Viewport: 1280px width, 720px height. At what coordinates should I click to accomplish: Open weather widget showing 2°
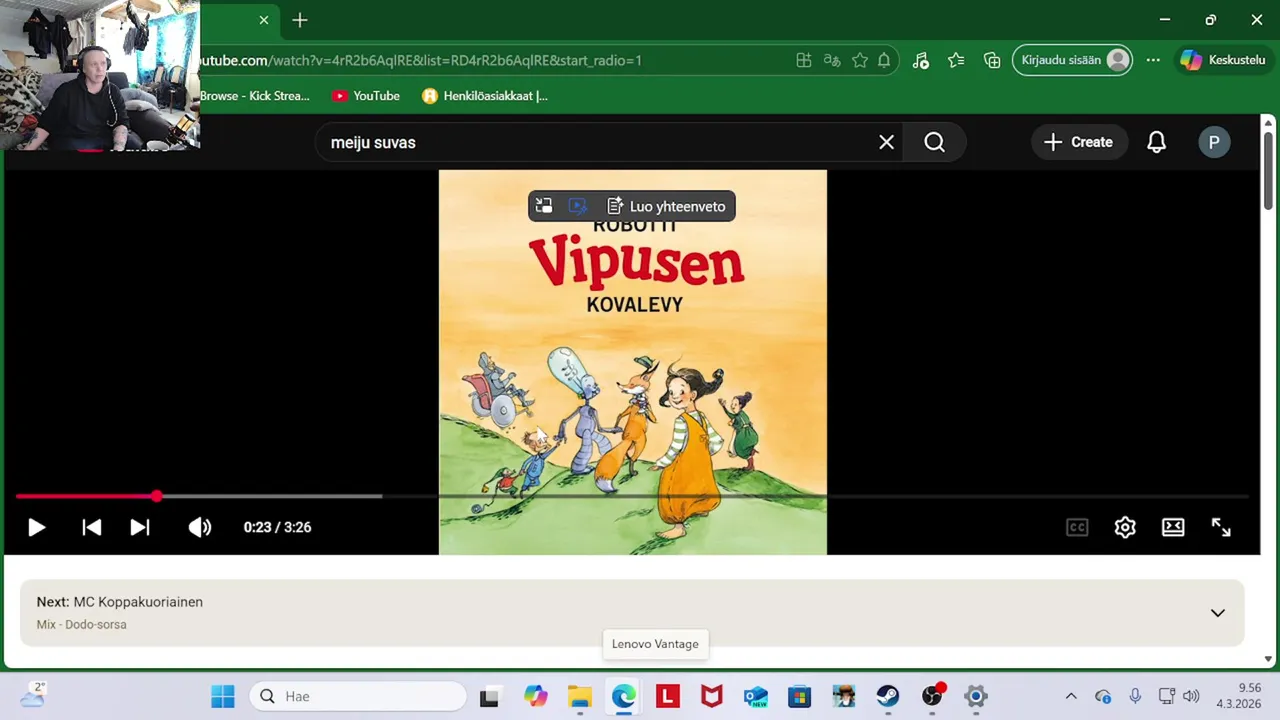click(x=33, y=694)
